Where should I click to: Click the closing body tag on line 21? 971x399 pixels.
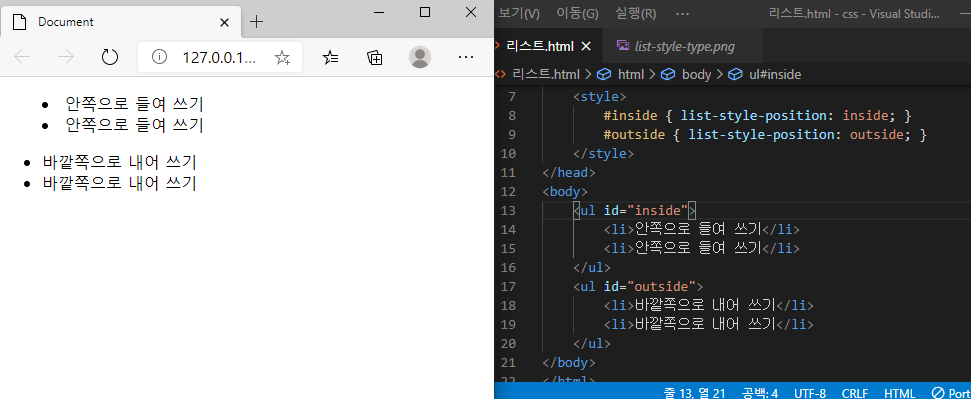[568, 362]
